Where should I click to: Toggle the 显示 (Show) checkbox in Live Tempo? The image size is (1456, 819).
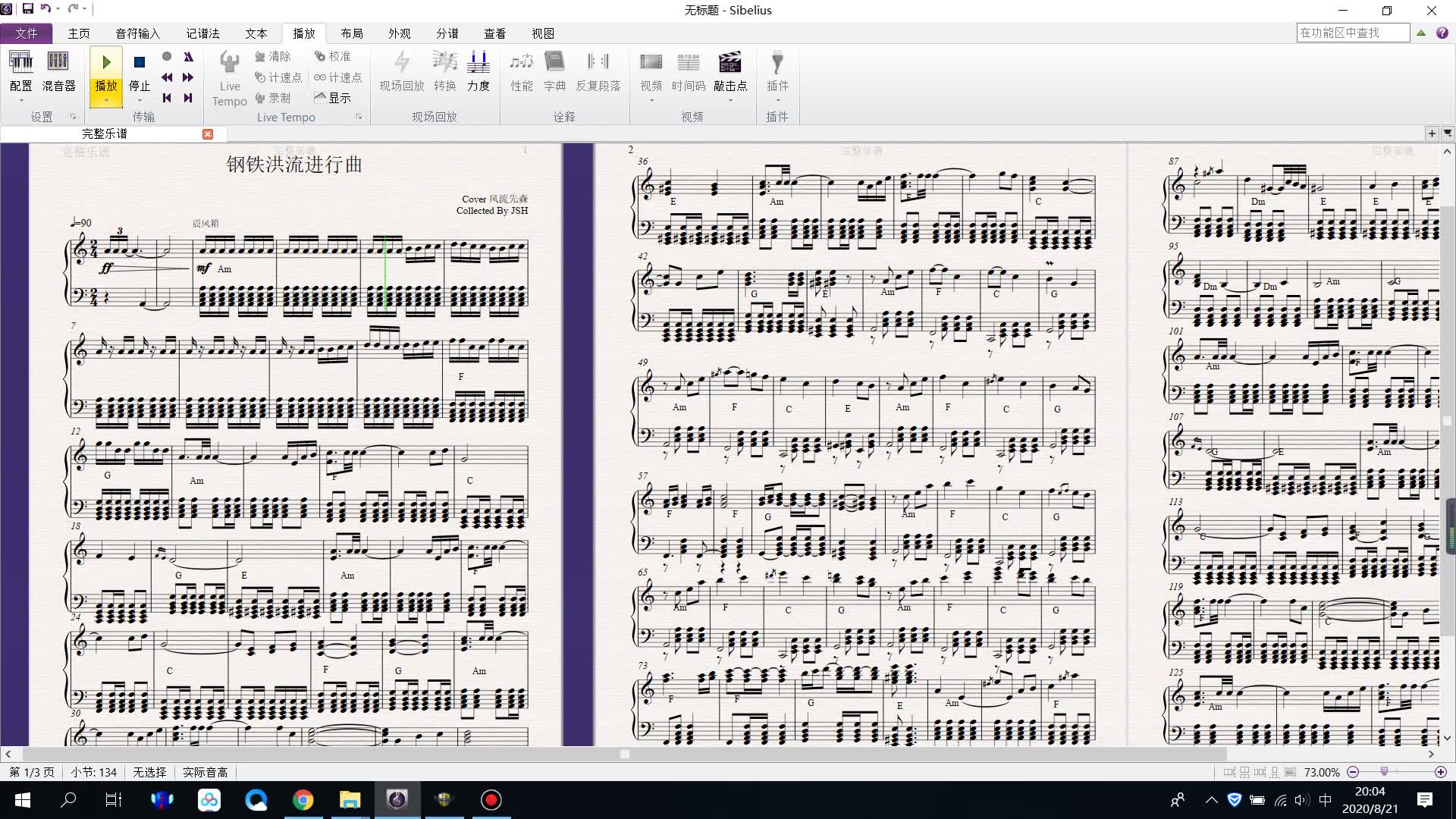click(334, 98)
